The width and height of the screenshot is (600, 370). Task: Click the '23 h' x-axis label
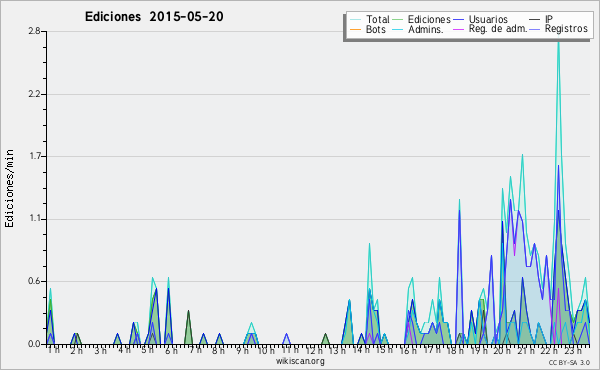coord(573,351)
